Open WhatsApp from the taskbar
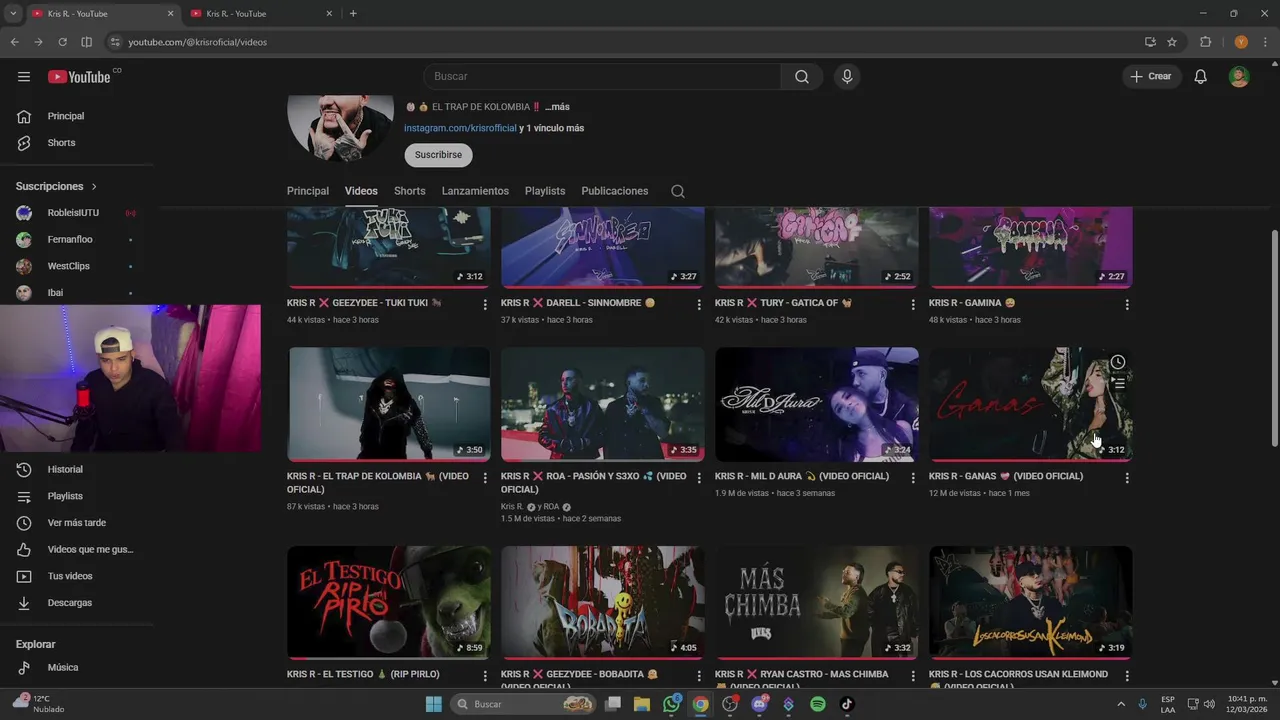This screenshot has height=720, width=1280. point(671,704)
